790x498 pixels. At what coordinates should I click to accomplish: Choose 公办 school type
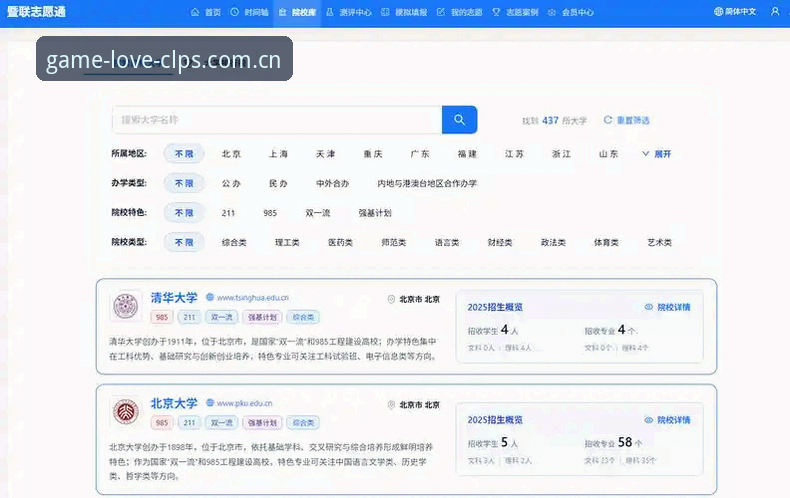point(231,183)
